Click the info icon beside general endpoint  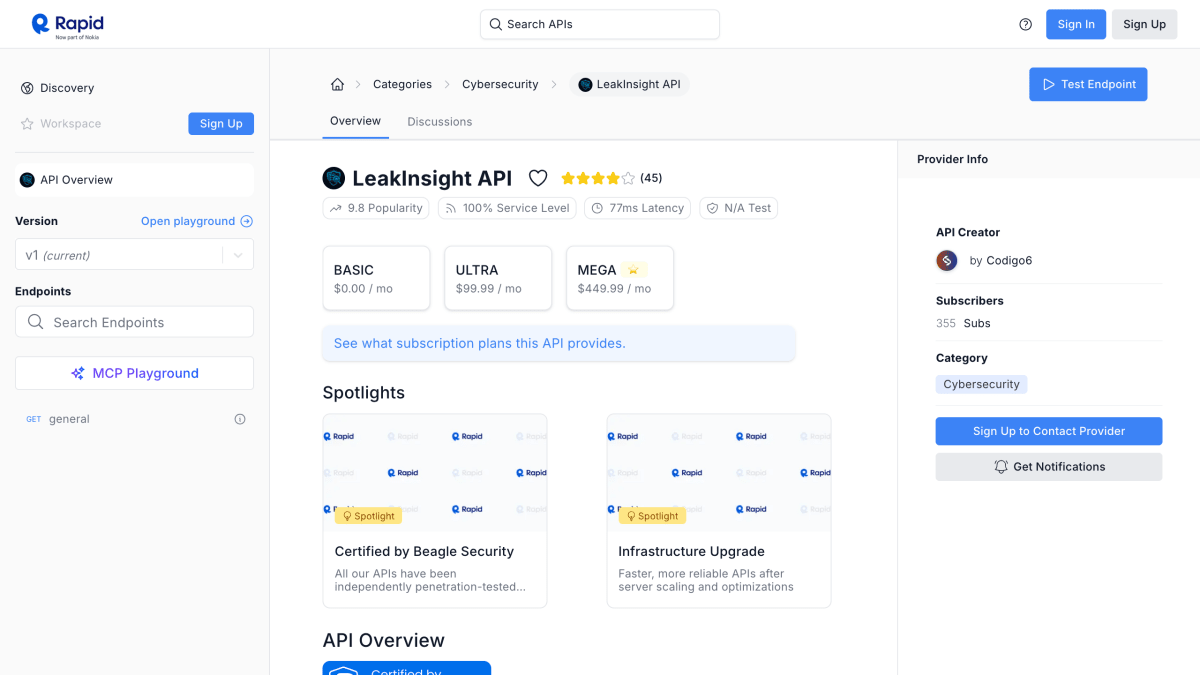point(240,419)
